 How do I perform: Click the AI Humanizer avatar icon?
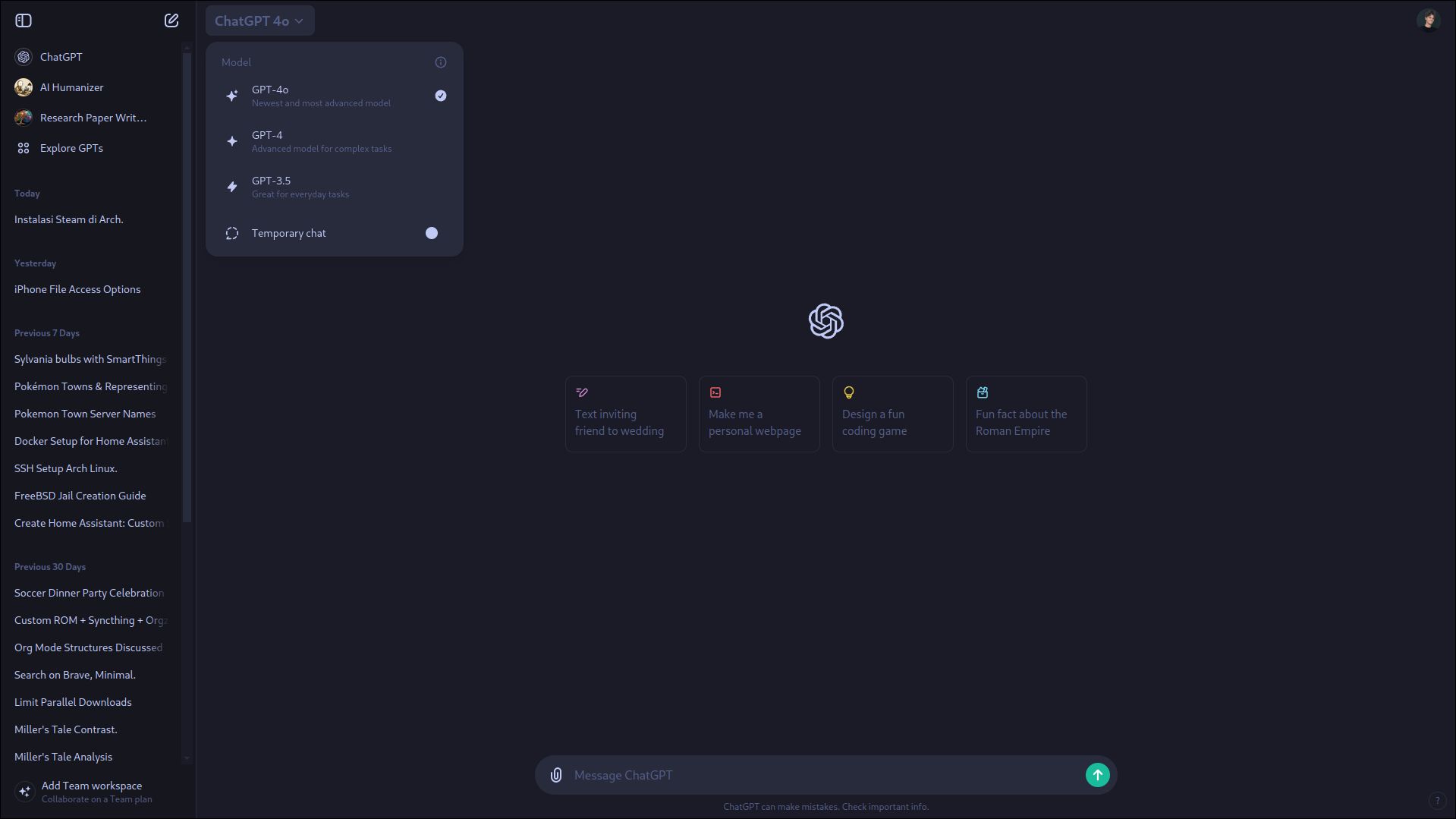point(24,87)
